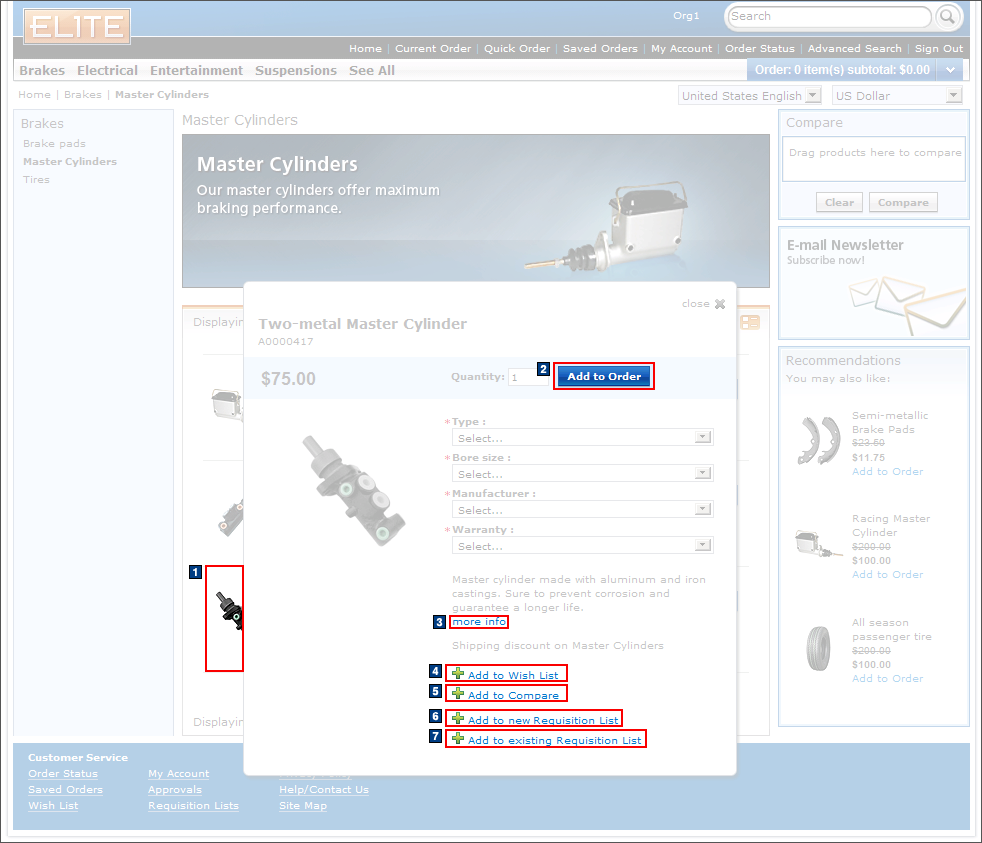Viewport: 982px width, 843px height.
Task: Open the Type dropdown
Action: (x=582, y=438)
